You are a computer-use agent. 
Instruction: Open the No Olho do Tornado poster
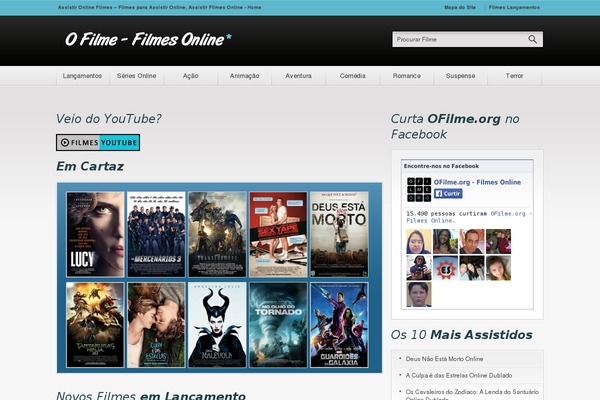278,325
